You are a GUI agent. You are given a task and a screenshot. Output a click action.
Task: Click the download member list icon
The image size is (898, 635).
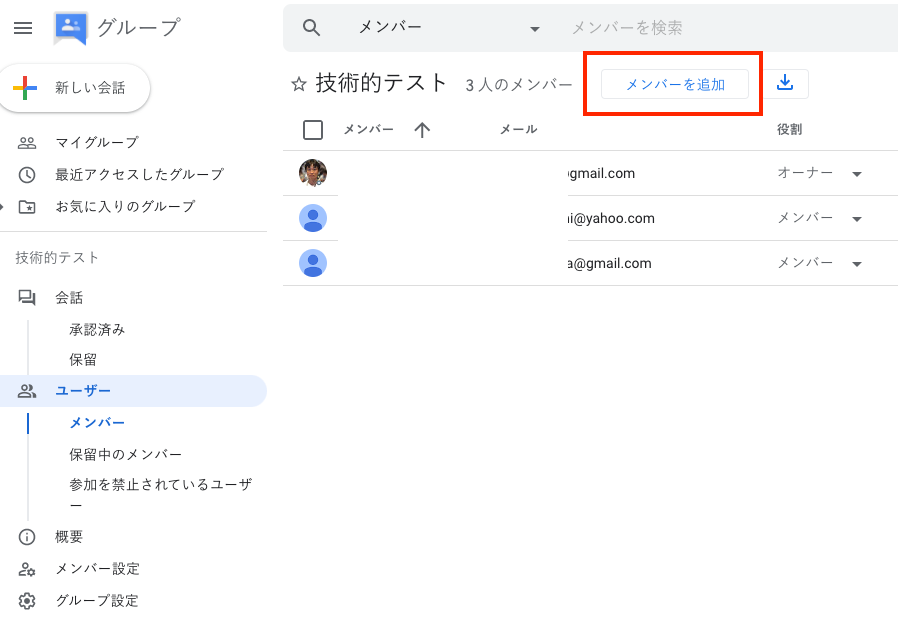click(x=785, y=84)
